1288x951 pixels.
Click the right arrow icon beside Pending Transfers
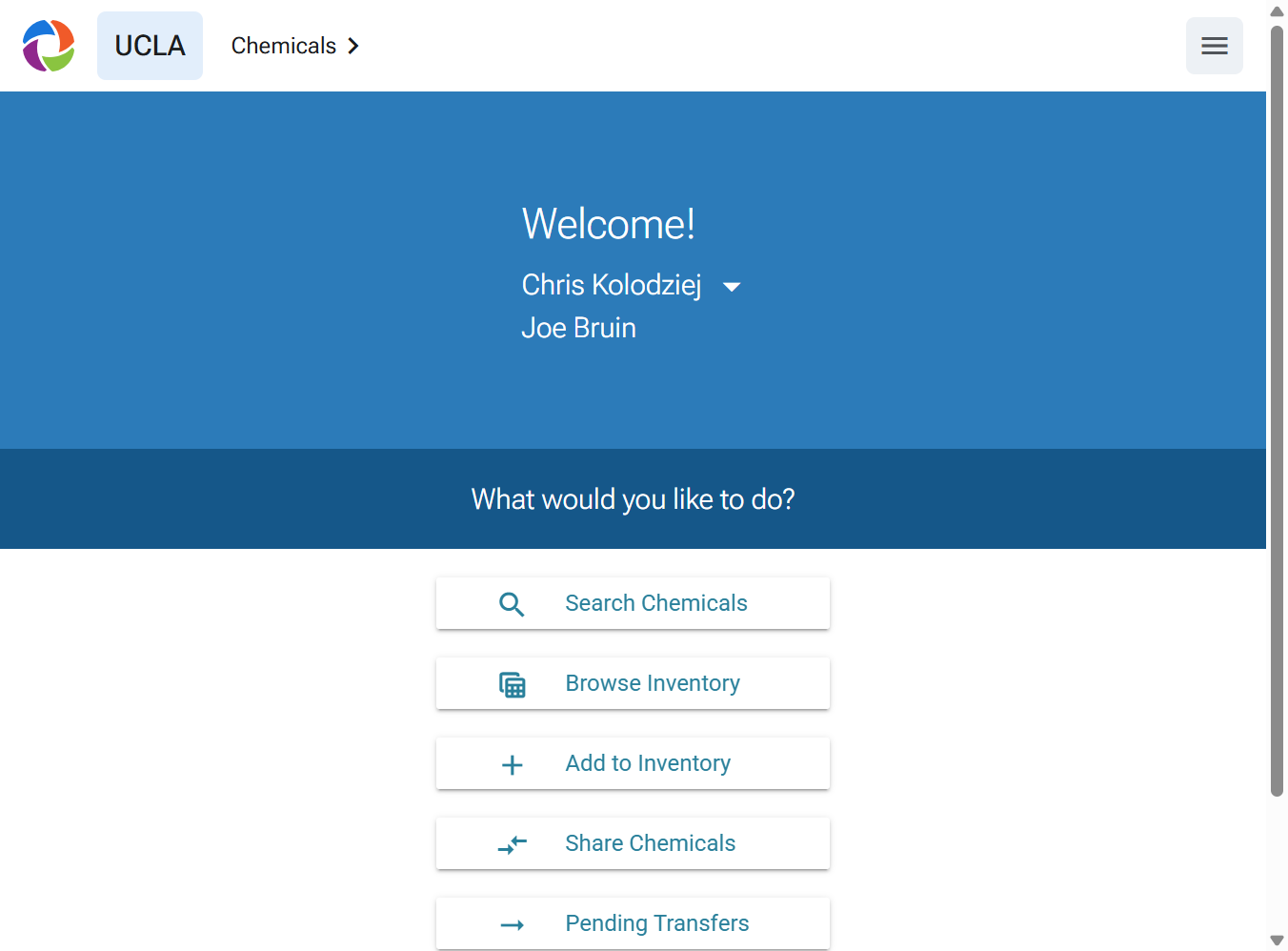(513, 924)
